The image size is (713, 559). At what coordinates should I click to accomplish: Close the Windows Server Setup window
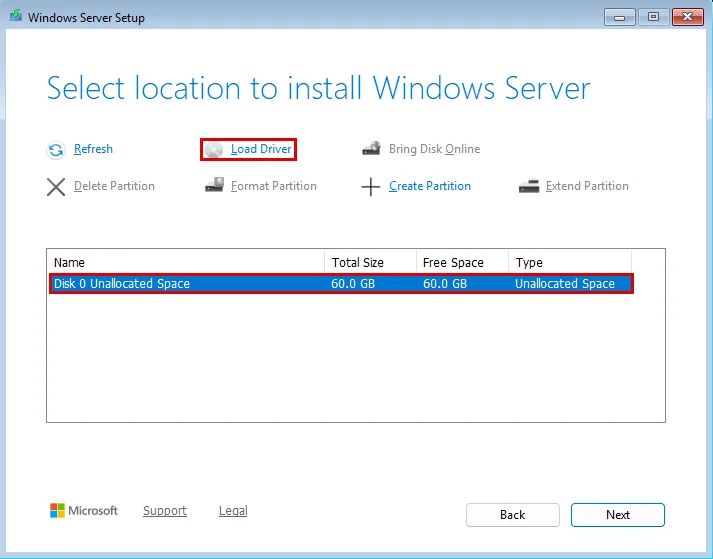688,17
